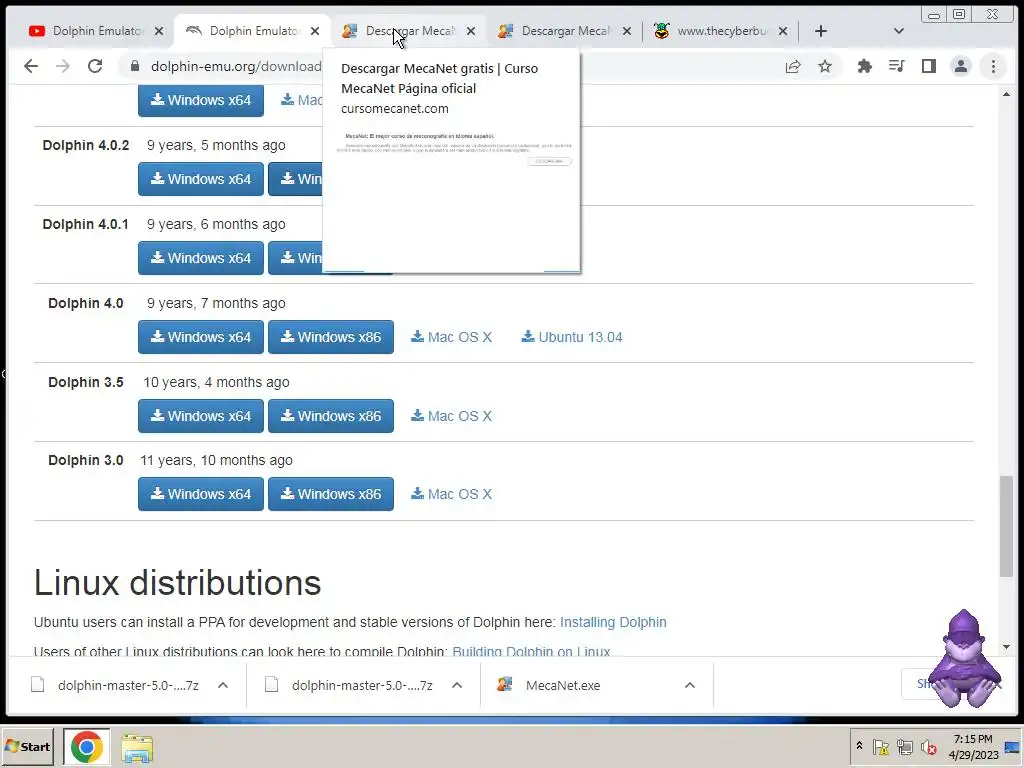Click the page vertical scrollbar thumb
The width and height of the screenshot is (1024, 768).
pyautogui.click(x=1006, y=526)
